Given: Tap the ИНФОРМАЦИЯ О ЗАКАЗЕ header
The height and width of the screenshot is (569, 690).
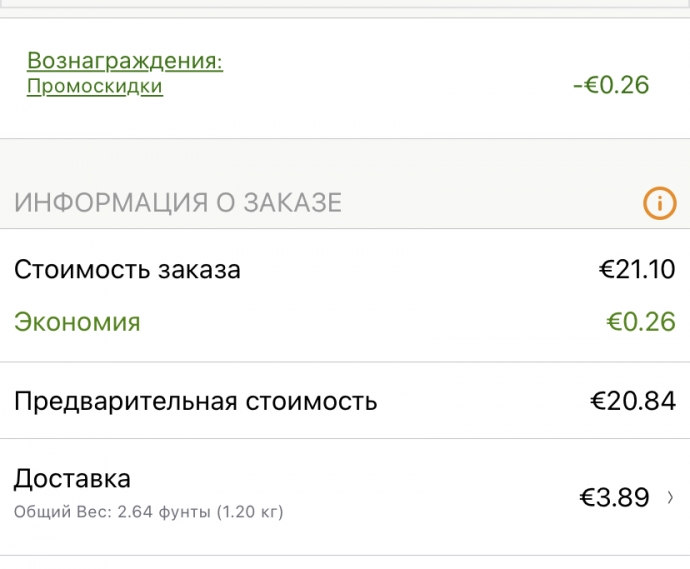Looking at the screenshot, I should tap(178, 203).
